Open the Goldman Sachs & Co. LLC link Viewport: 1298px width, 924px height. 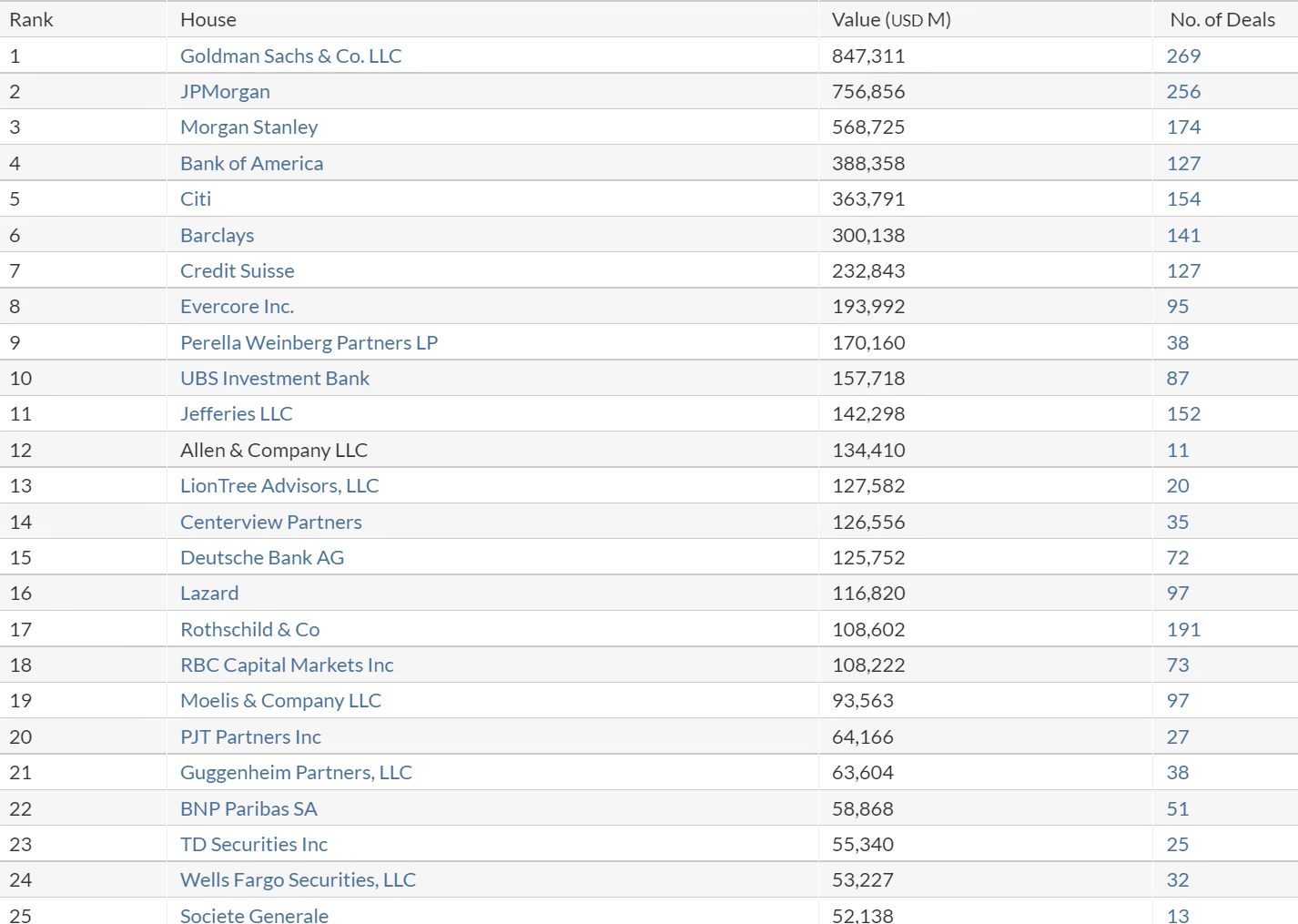coord(290,56)
